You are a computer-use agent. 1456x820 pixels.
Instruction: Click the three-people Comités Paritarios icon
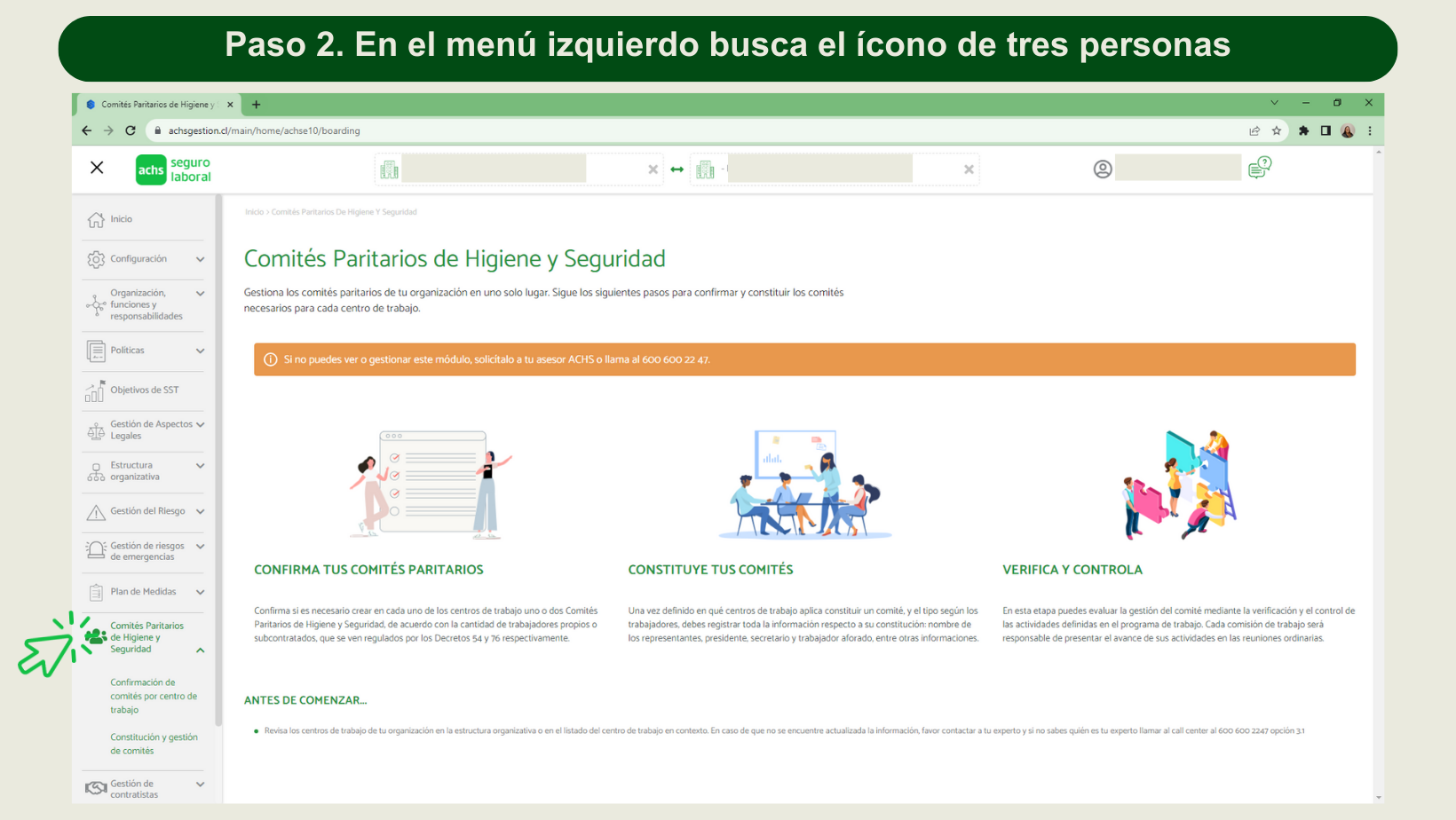(96, 636)
